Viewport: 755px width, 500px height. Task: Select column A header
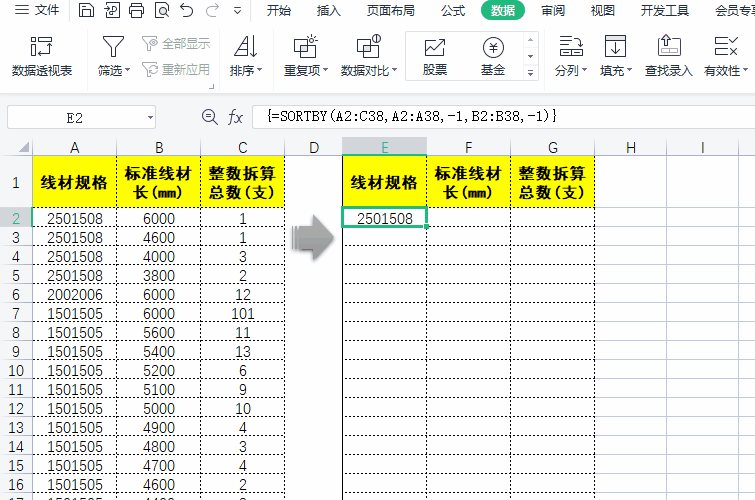coord(75,147)
